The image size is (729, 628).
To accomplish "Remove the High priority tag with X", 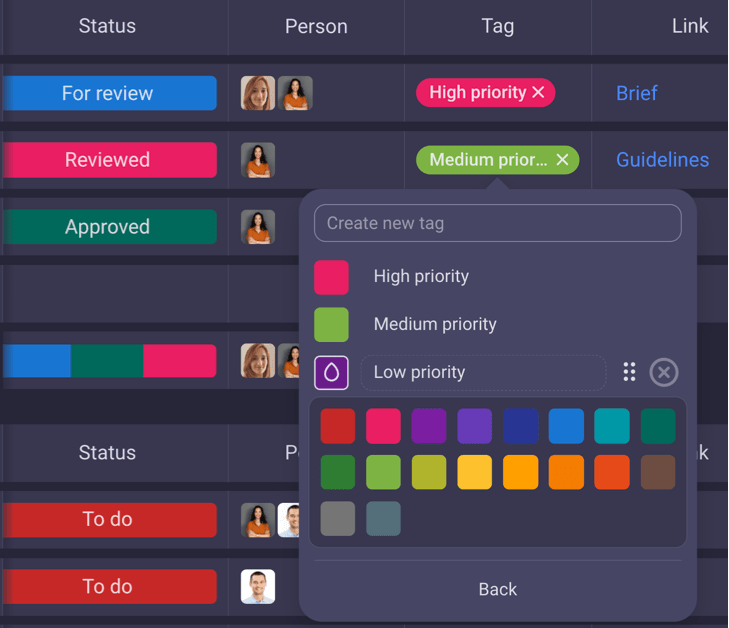I will (538, 93).
